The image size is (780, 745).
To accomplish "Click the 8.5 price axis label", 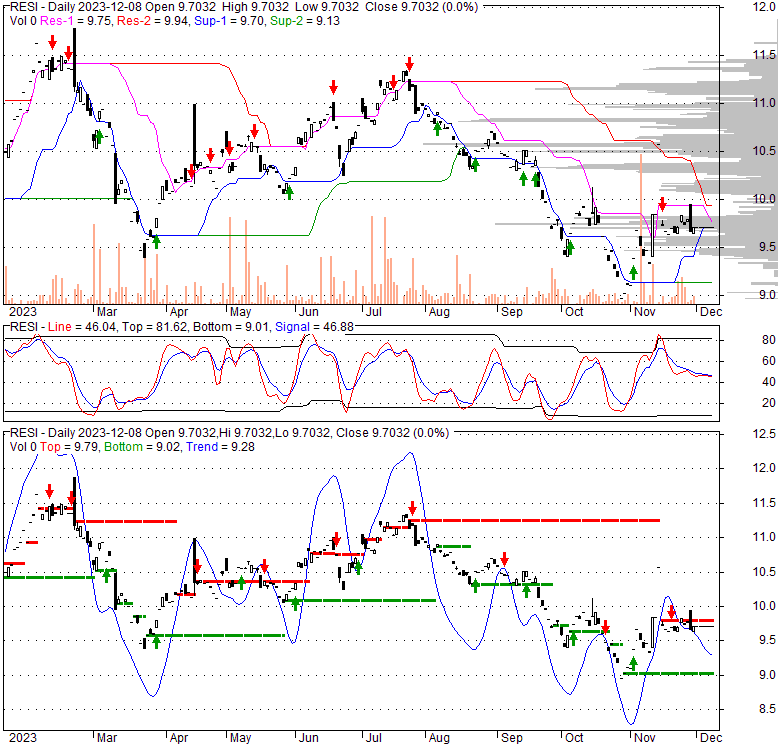I will 767,709.
